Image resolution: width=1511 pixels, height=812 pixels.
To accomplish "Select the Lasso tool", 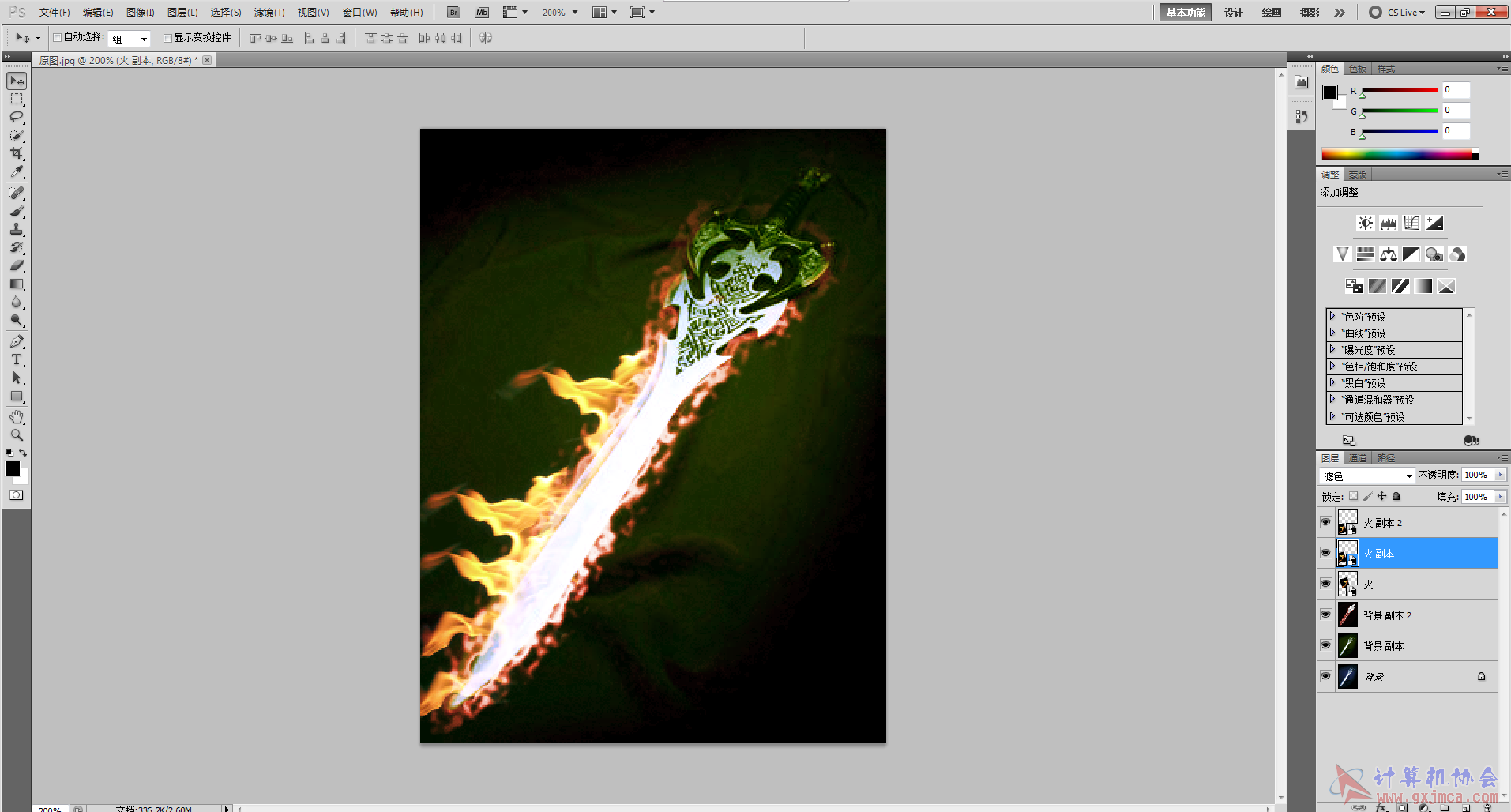I will tap(17, 117).
